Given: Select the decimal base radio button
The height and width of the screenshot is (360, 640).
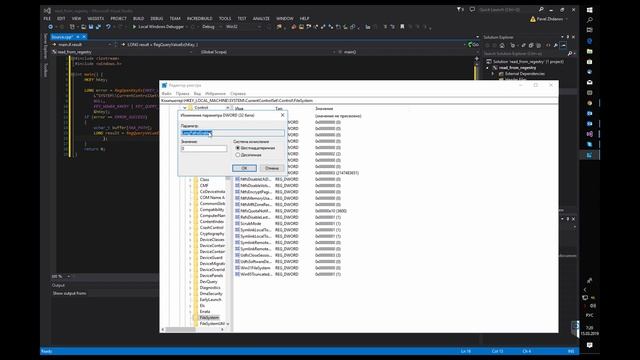Looking at the screenshot, I should tap(238, 155).
